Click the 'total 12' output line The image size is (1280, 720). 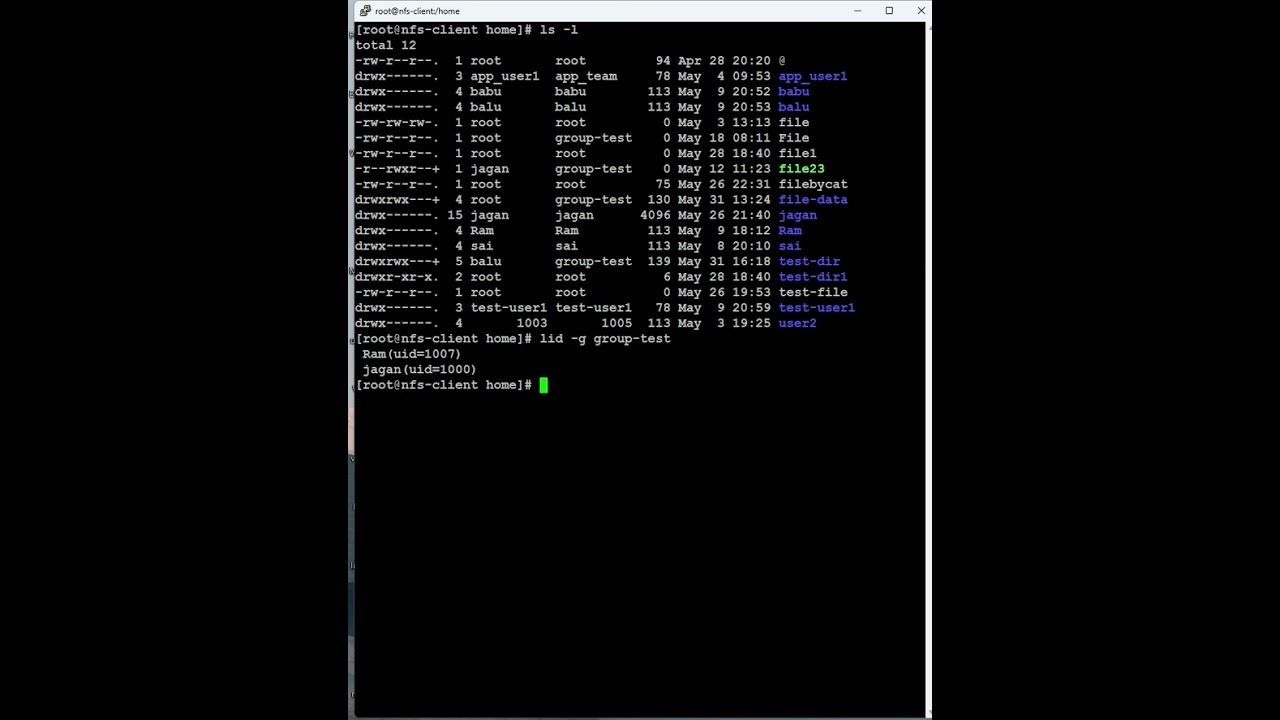[x=386, y=45]
